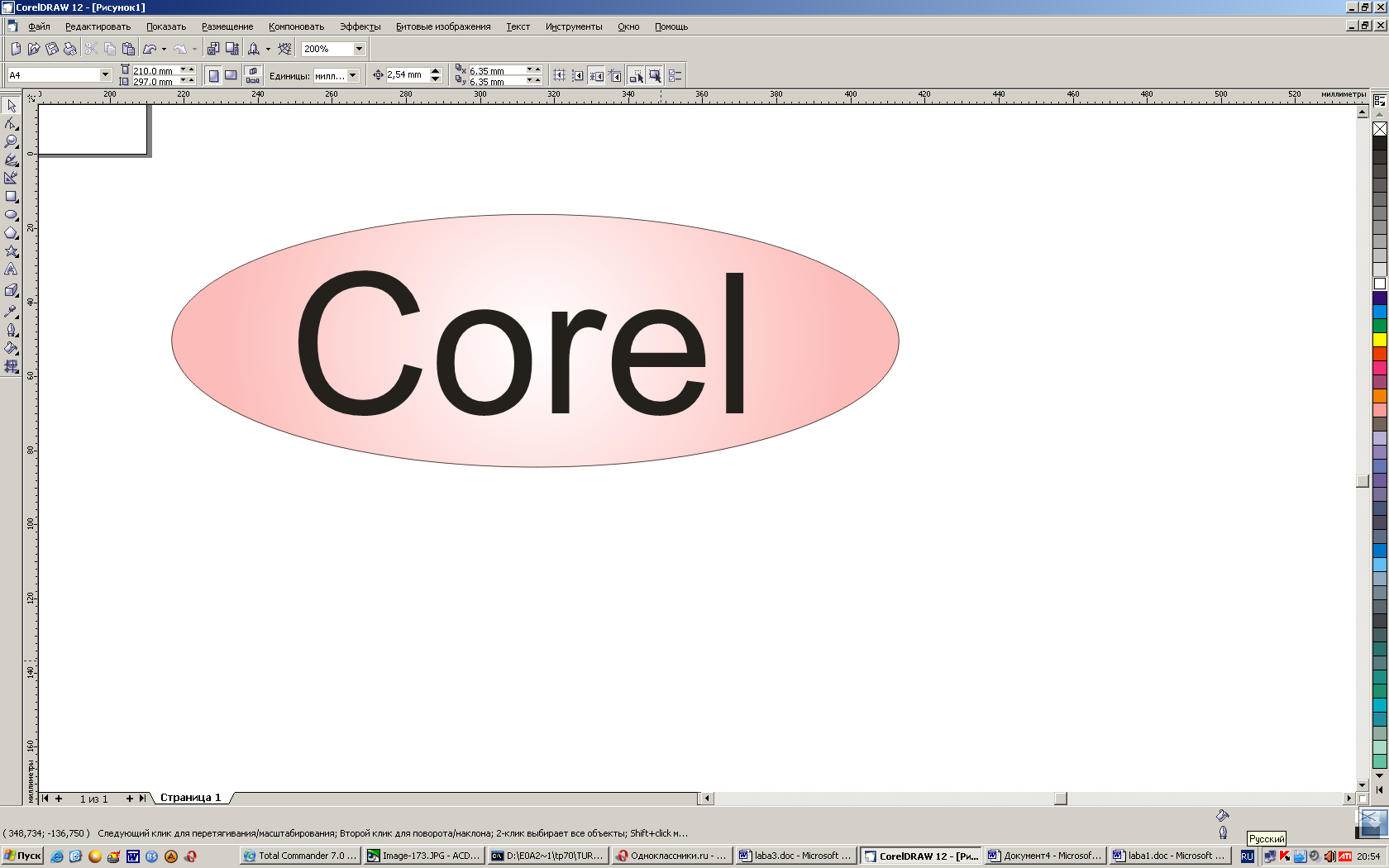Viewport: 1389px width, 868px height.
Task: Switch to laba3.doc Microsoft Word taskbar button
Action: pos(795,856)
